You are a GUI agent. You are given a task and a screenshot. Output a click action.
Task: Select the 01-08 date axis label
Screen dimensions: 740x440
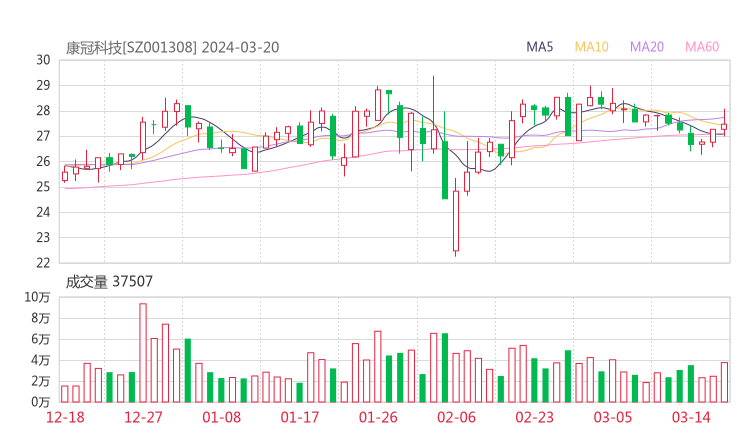[x=221, y=417]
